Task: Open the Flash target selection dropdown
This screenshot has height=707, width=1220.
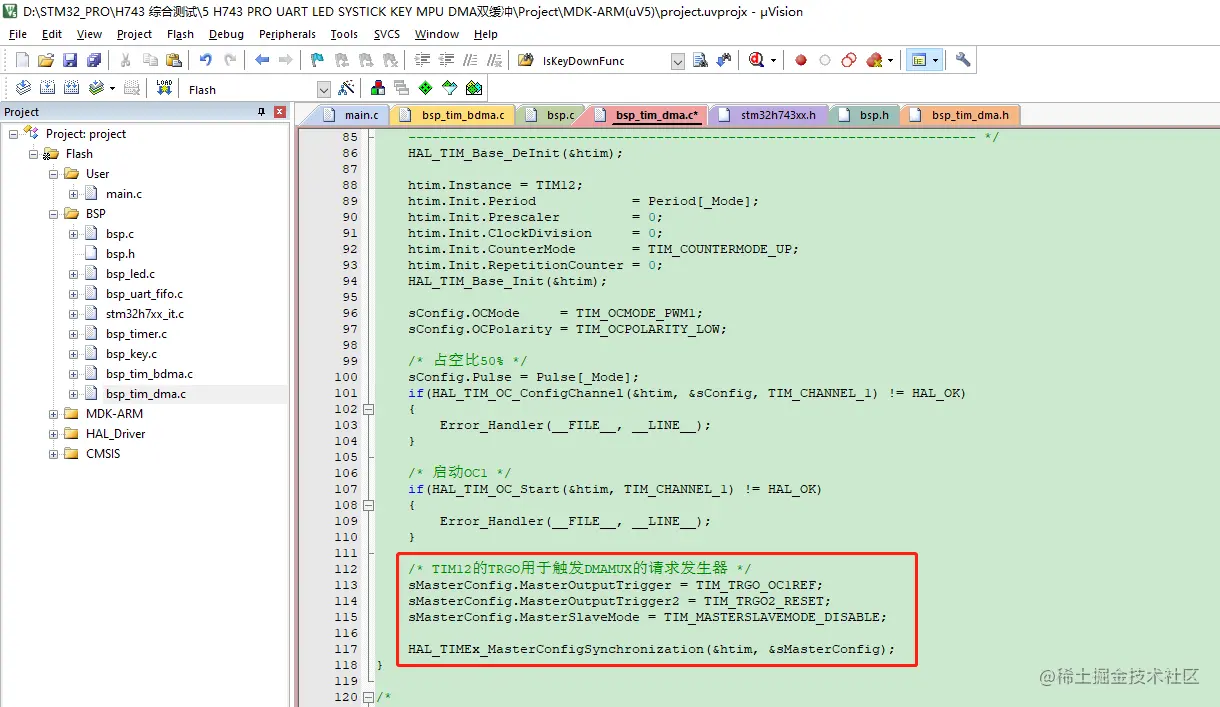Action: pyautogui.click(x=323, y=89)
